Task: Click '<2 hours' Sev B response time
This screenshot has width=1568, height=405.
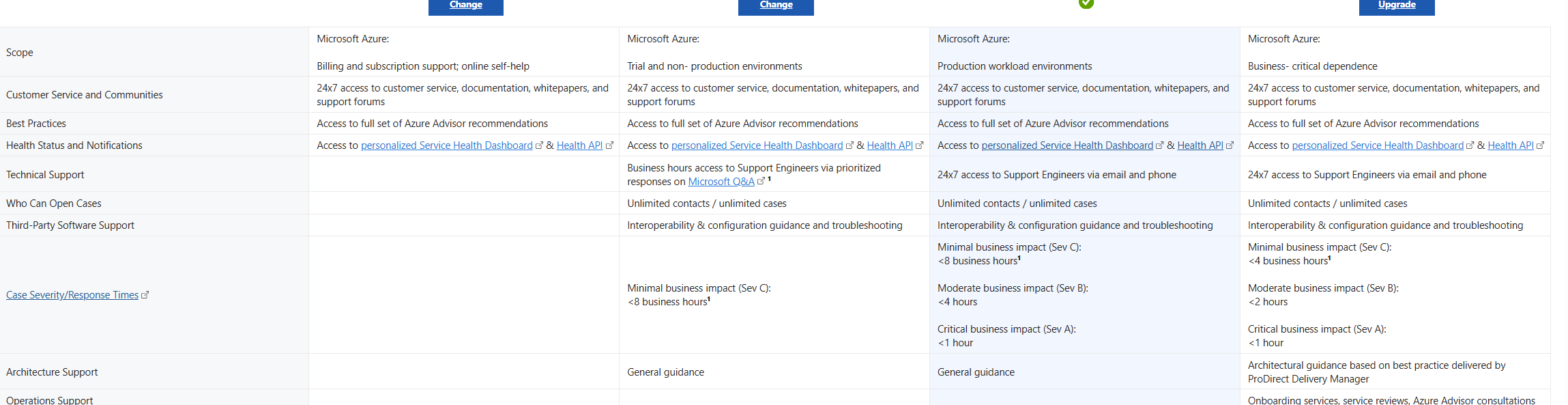Action: [x=1268, y=302]
